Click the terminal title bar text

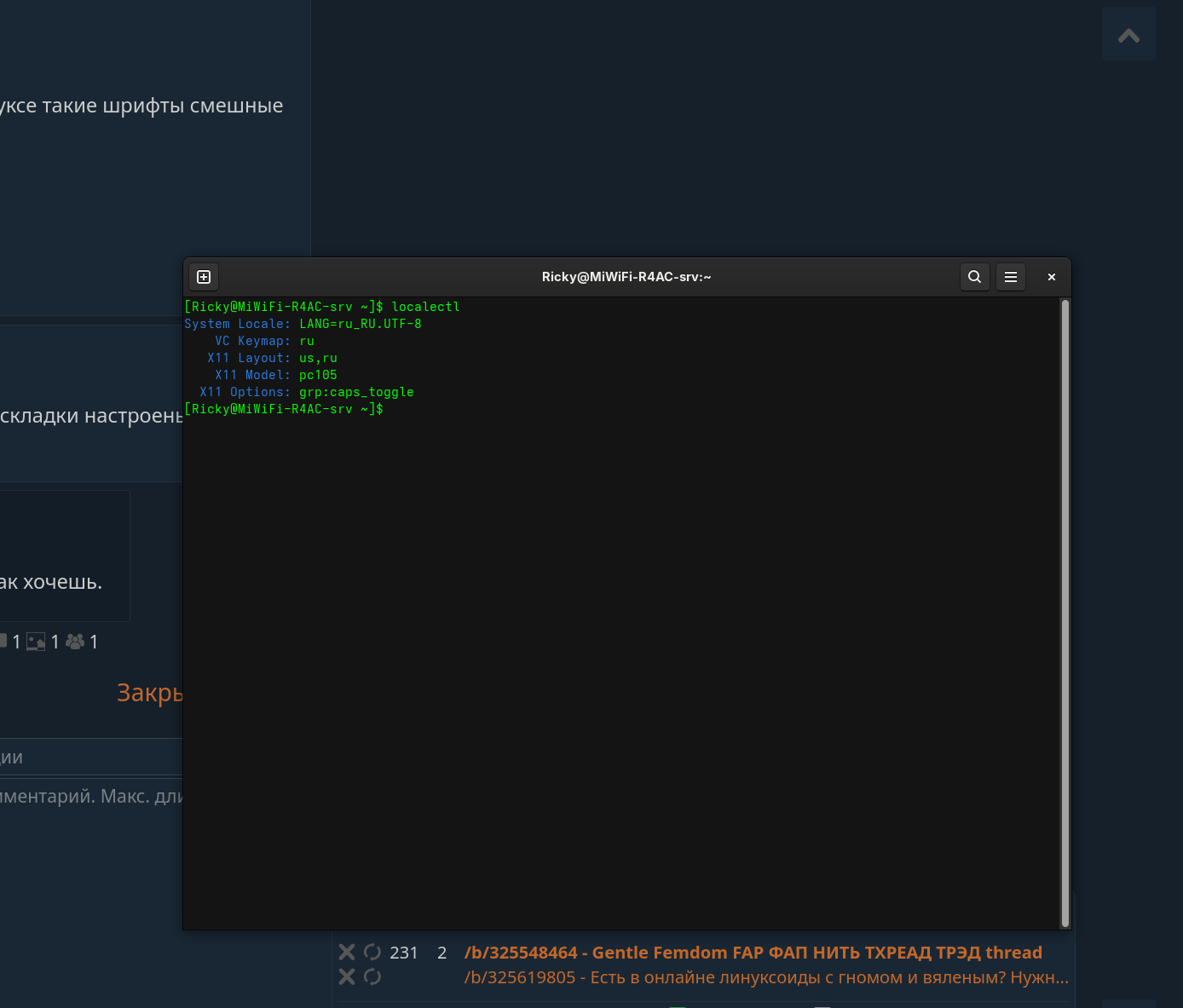pos(626,277)
